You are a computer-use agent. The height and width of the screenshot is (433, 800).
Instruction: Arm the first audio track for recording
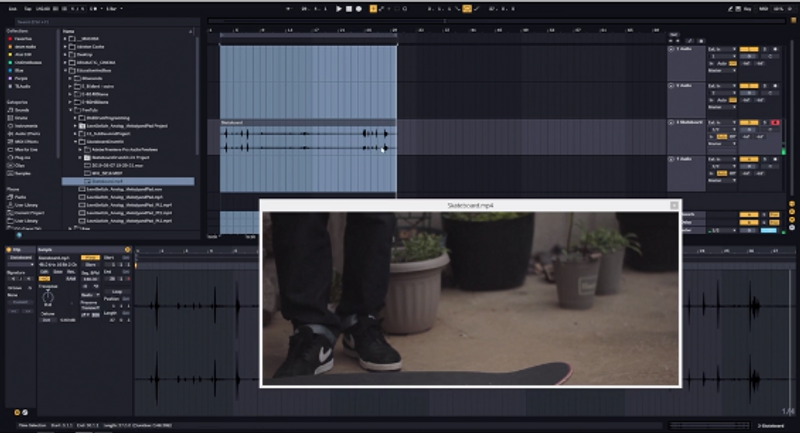775,49
